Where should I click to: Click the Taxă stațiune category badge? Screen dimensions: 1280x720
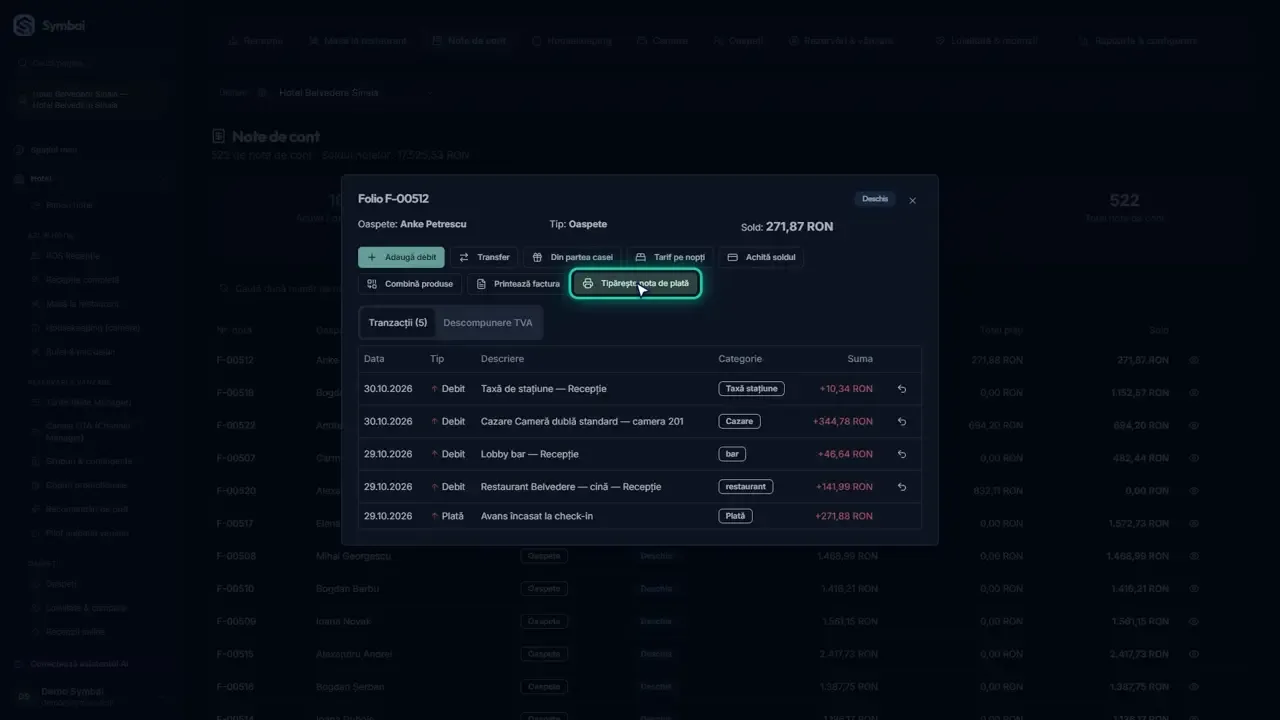tap(751, 389)
